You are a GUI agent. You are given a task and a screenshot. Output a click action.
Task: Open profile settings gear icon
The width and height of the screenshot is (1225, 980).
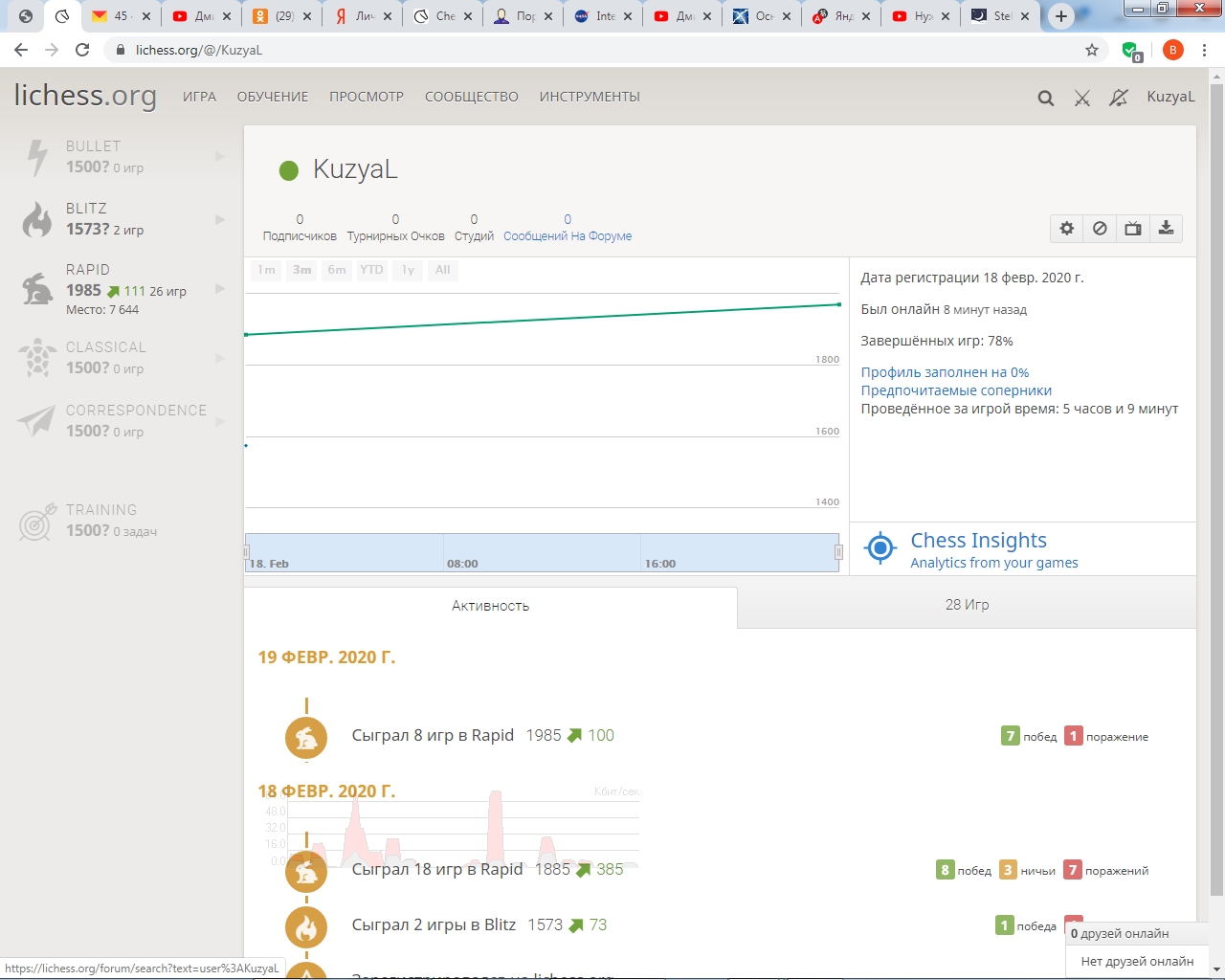[1066, 228]
